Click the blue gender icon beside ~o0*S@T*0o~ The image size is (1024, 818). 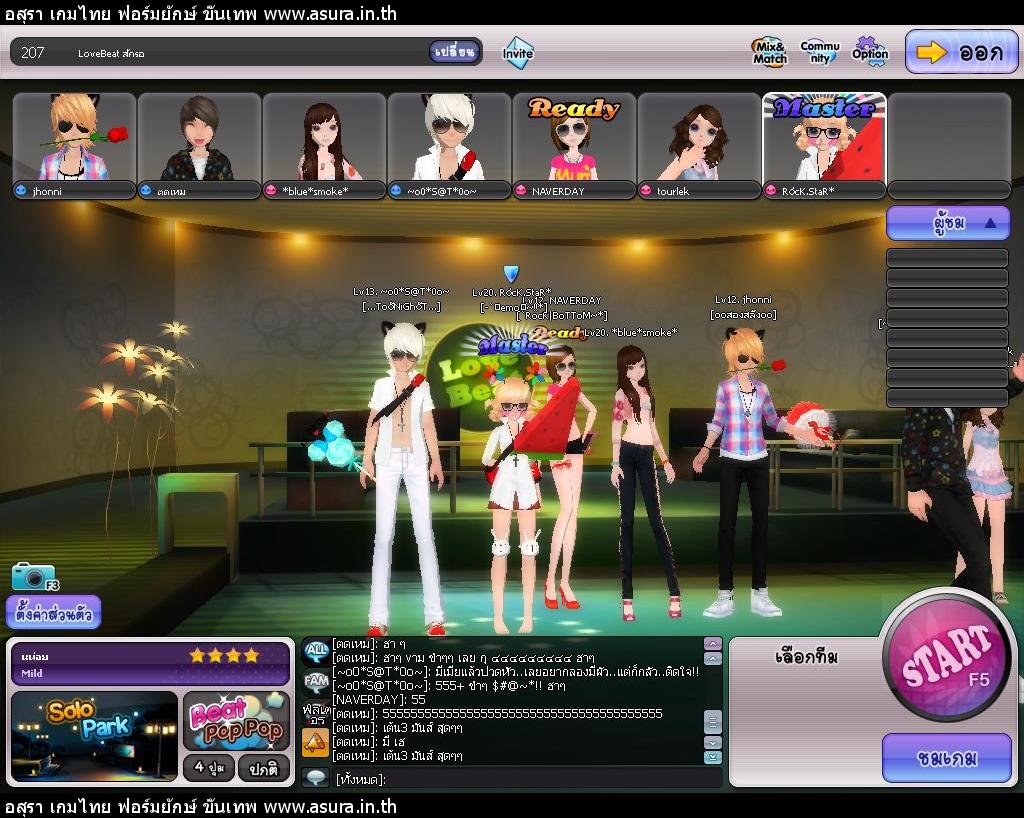coord(396,191)
